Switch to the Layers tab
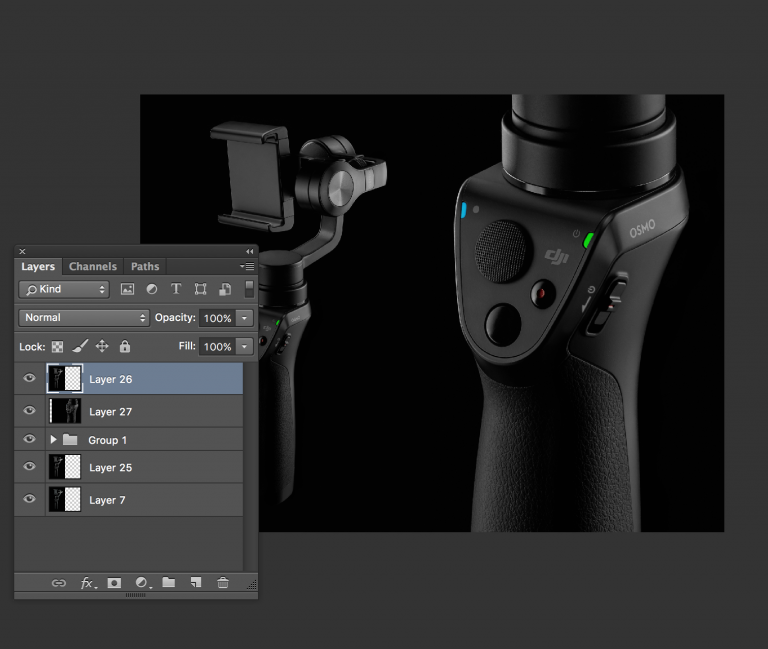 [38, 266]
